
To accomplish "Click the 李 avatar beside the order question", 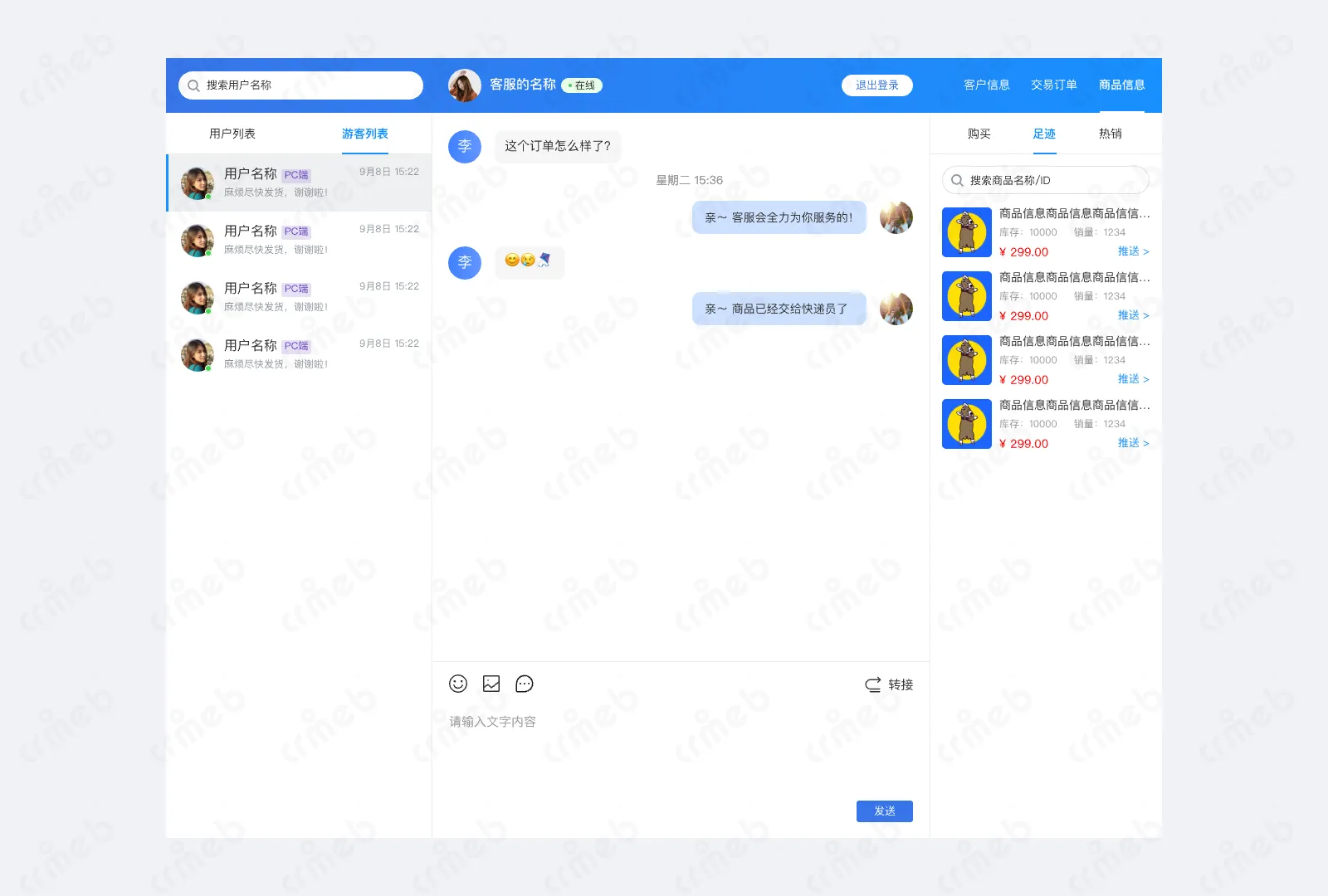I will pyautogui.click(x=465, y=147).
